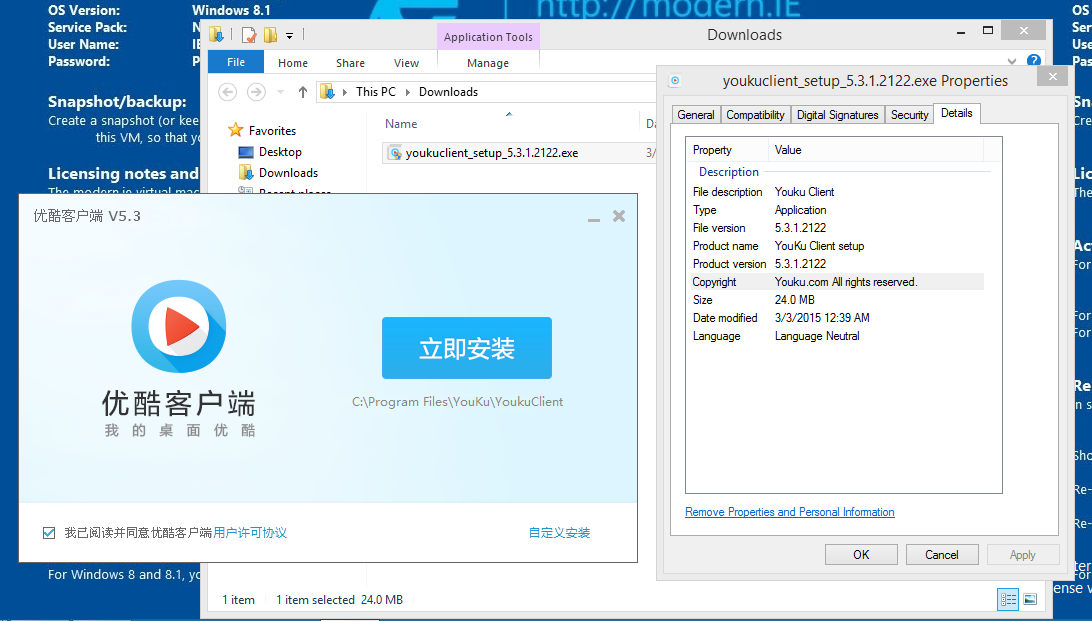Open recent locations dropdown arrow
This screenshot has height=622, width=1092.
point(280,92)
